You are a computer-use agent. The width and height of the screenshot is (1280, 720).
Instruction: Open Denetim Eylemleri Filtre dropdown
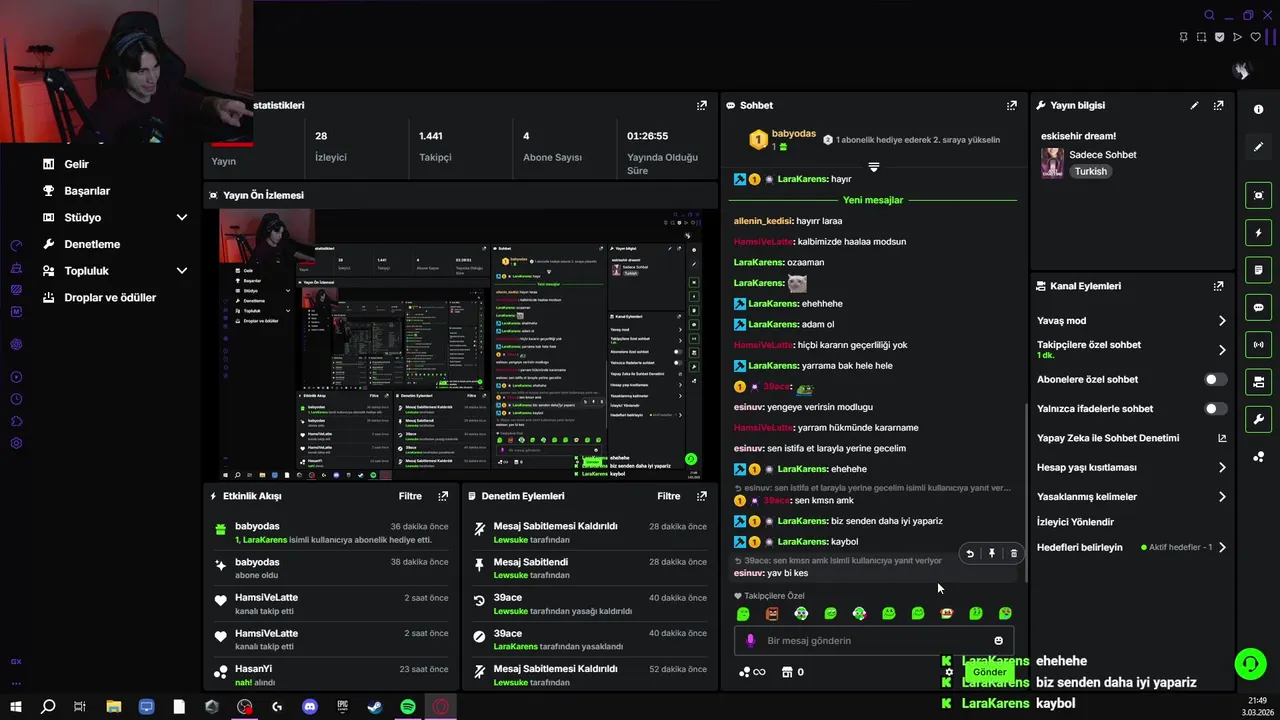coord(669,496)
